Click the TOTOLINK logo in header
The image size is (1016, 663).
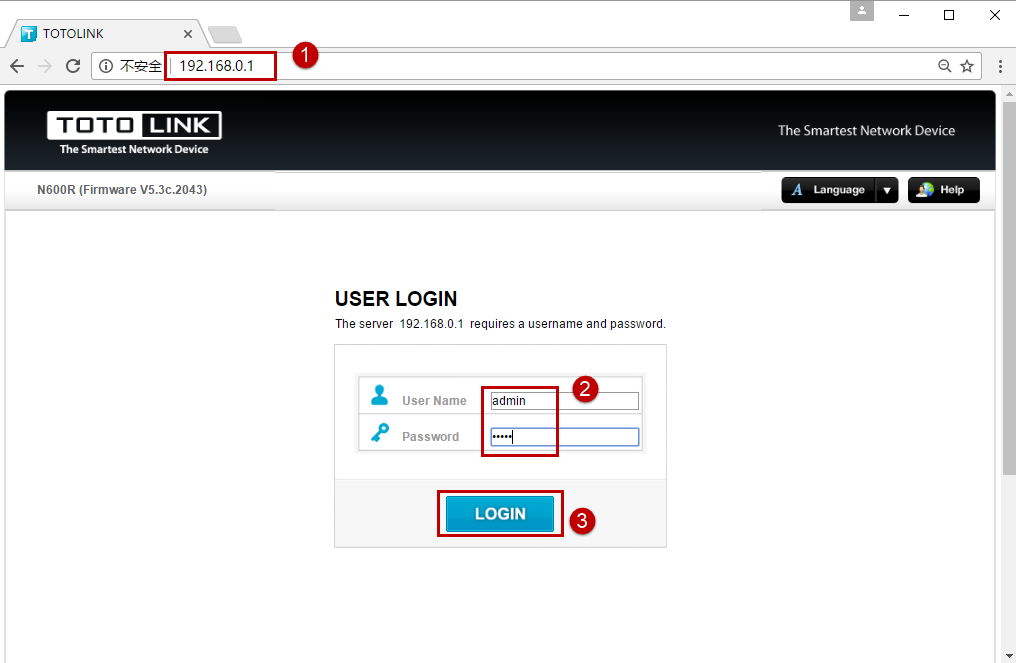(134, 133)
